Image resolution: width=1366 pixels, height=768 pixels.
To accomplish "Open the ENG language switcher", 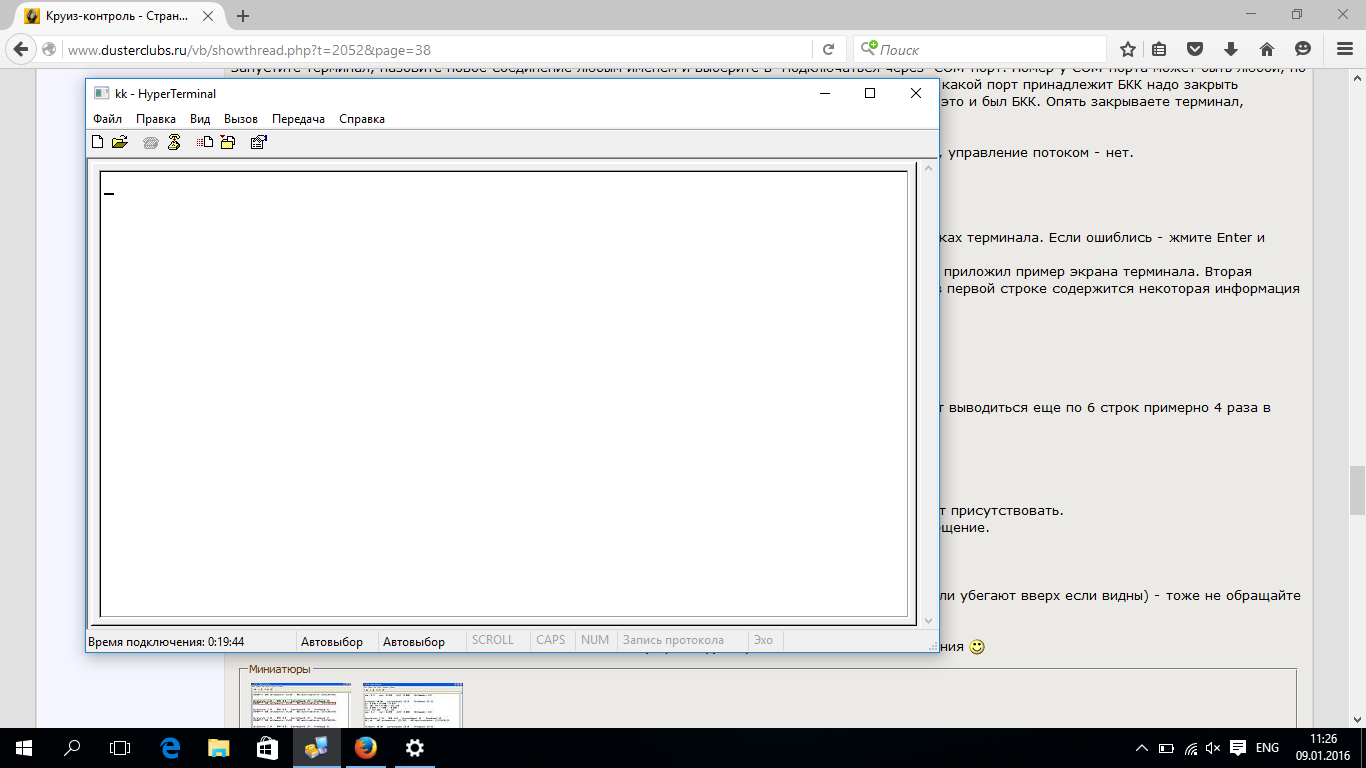I will click(x=1267, y=748).
